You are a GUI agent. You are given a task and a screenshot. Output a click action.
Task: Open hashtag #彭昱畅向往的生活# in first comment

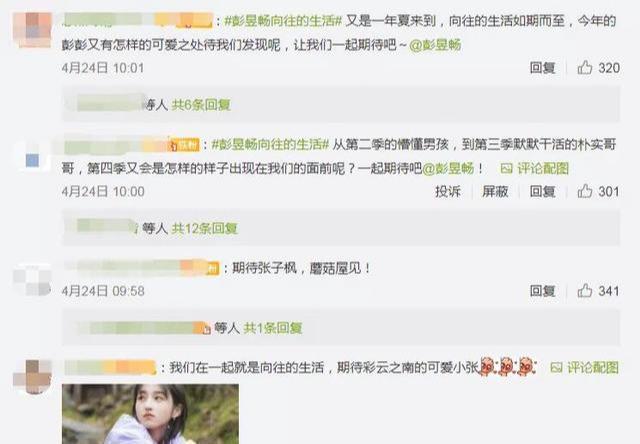coord(283,20)
